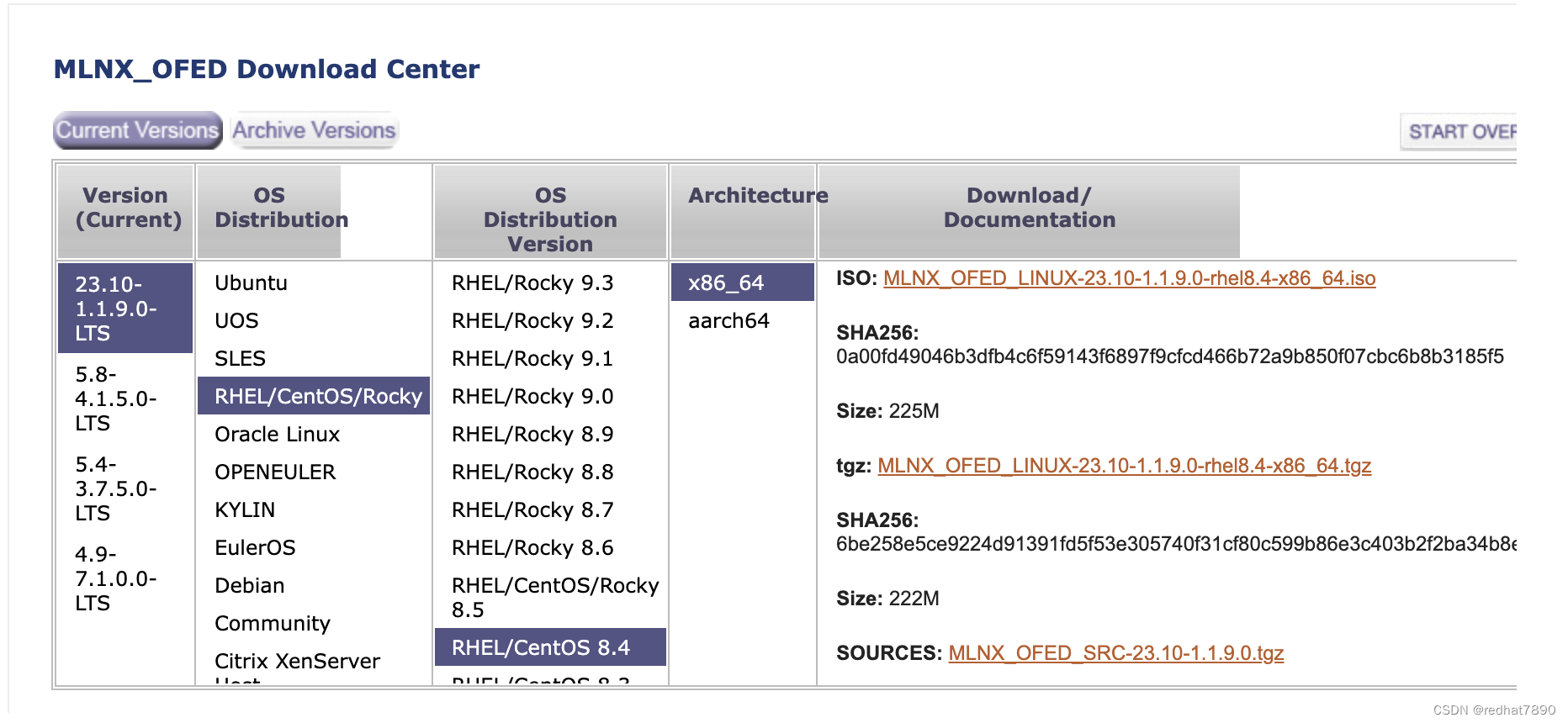Select version 23.10-1.1.9.0-LTS
Image resolution: width=1568 pixels, height=723 pixels.
[x=125, y=309]
